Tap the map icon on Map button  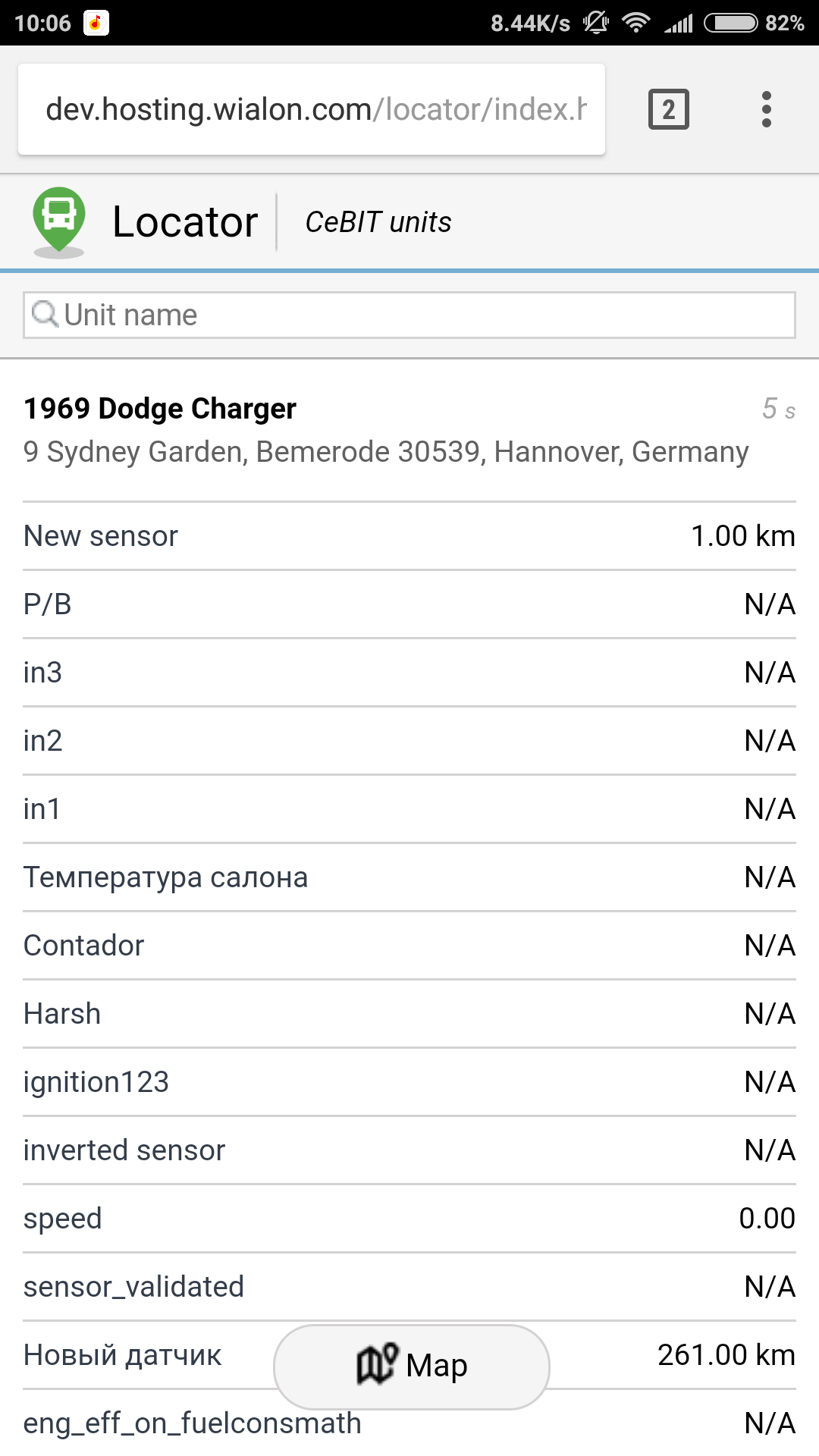(377, 1364)
